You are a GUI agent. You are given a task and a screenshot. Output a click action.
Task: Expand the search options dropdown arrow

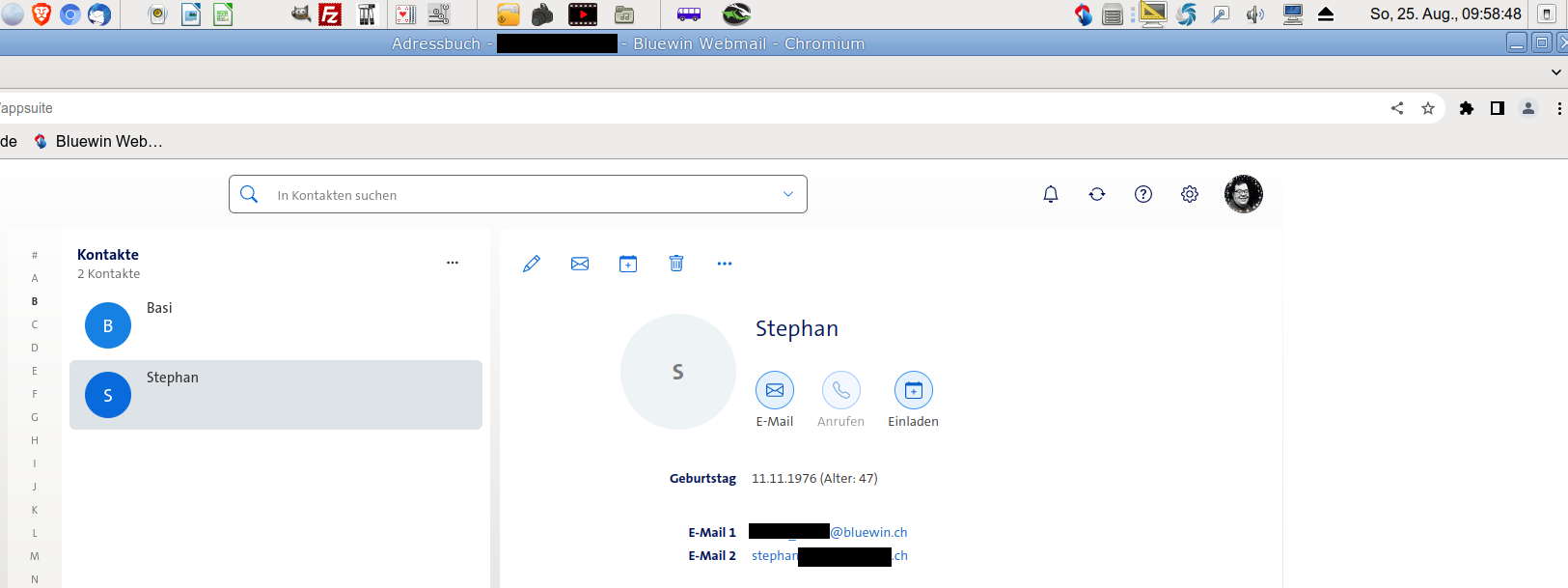788,194
